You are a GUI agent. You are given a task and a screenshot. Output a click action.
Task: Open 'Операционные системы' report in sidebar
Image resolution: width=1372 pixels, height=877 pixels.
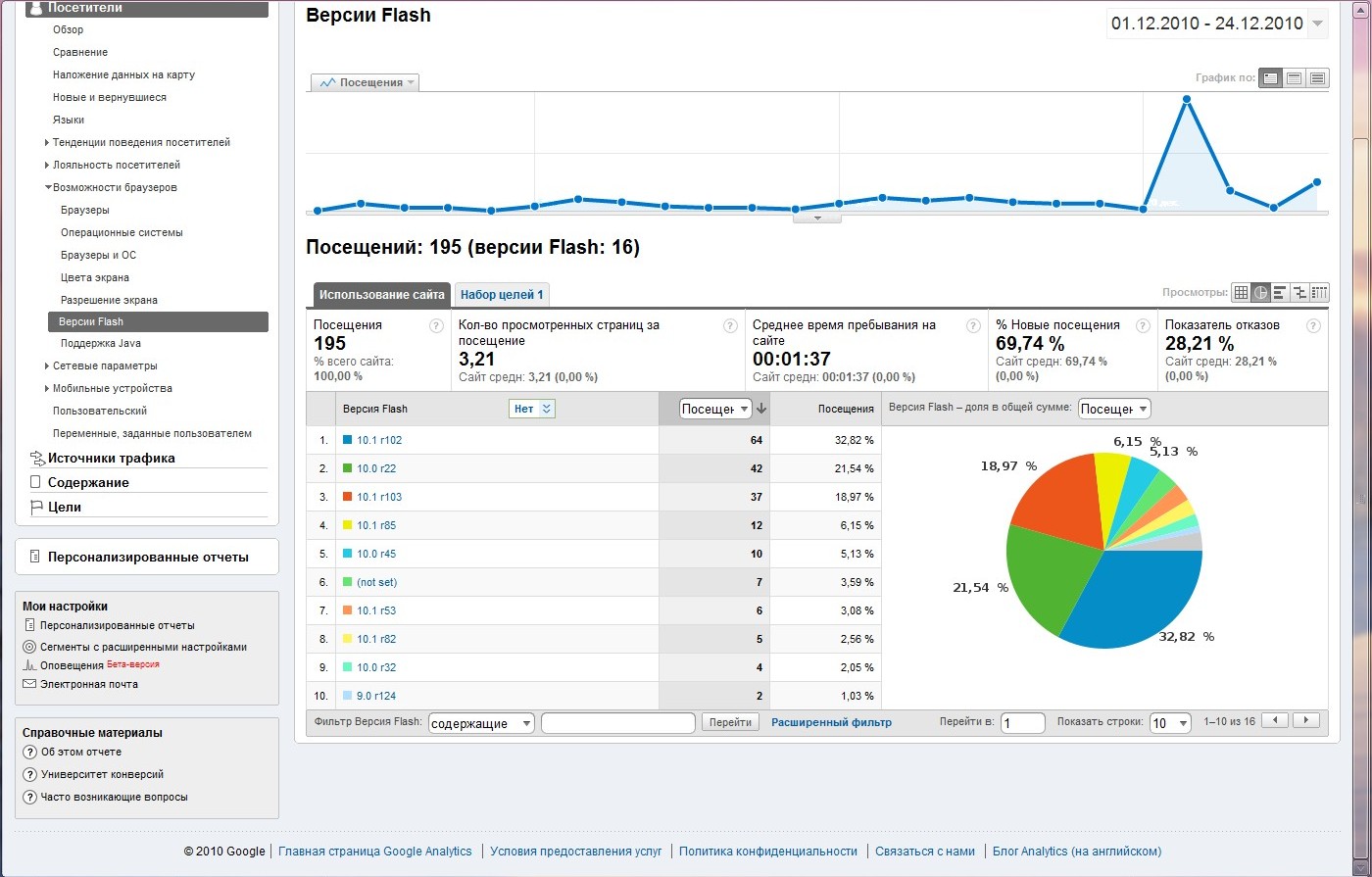click(122, 233)
